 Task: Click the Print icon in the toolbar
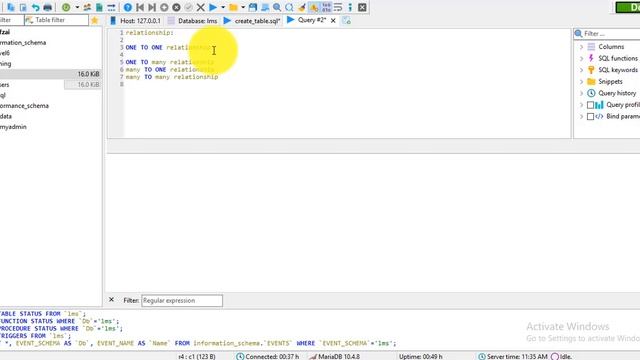pyautogui.click(x=48, y=7)
